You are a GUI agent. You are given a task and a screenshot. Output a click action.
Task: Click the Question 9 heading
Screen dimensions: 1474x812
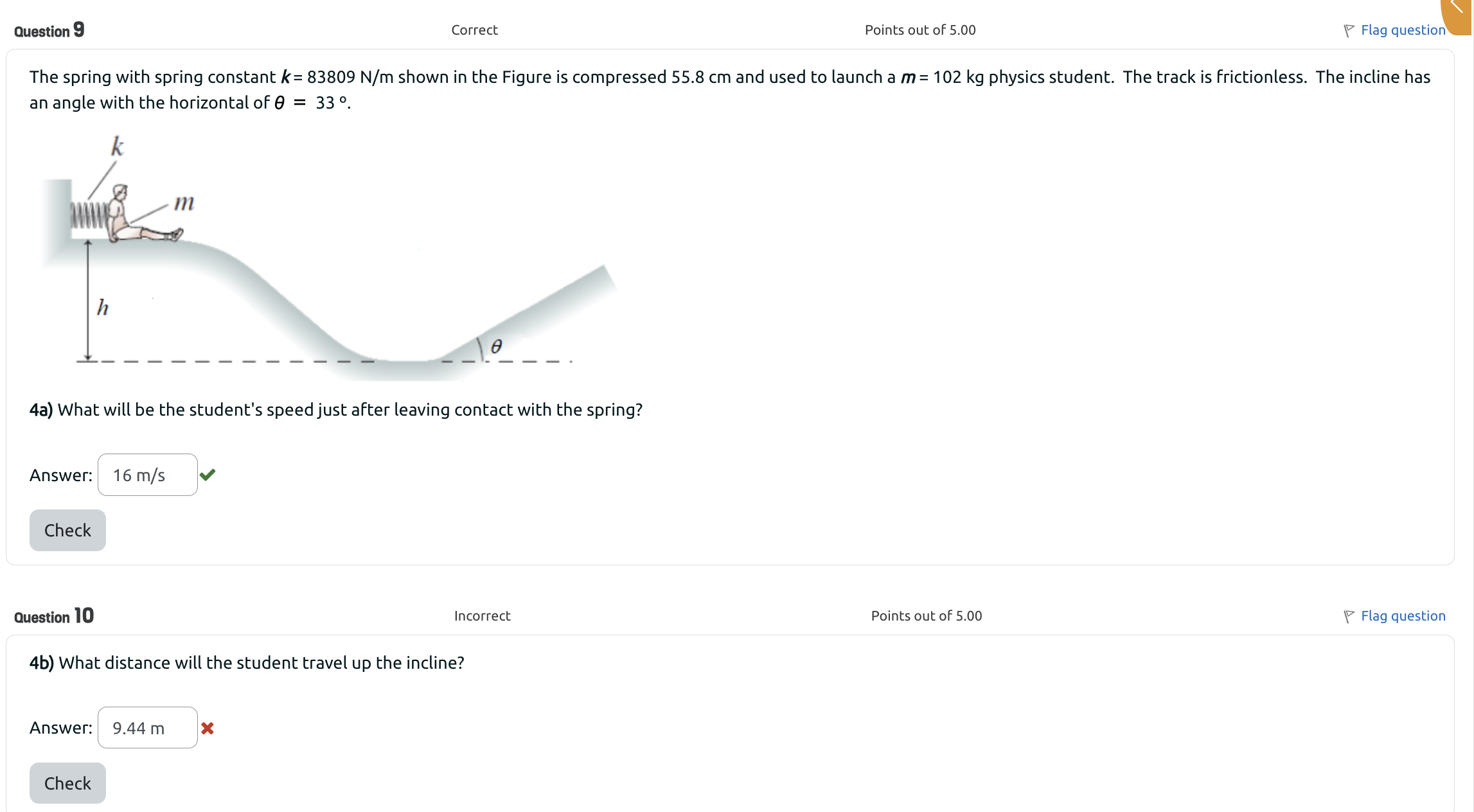[x=49, y=31]
